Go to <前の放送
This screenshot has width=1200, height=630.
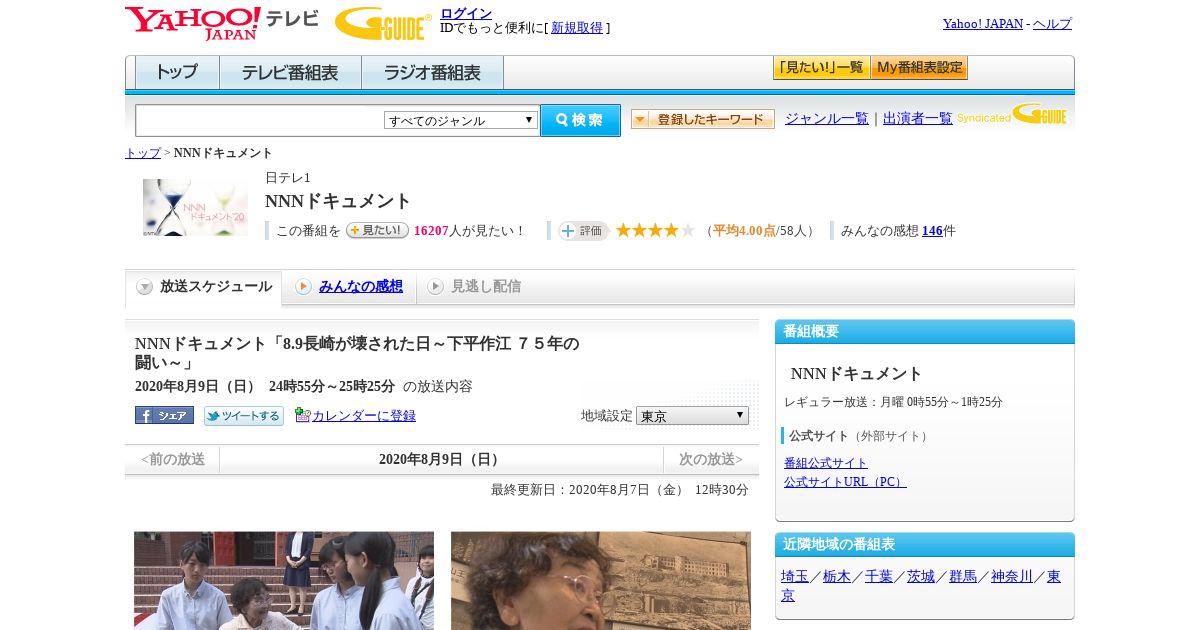click(x=173, y=459)
